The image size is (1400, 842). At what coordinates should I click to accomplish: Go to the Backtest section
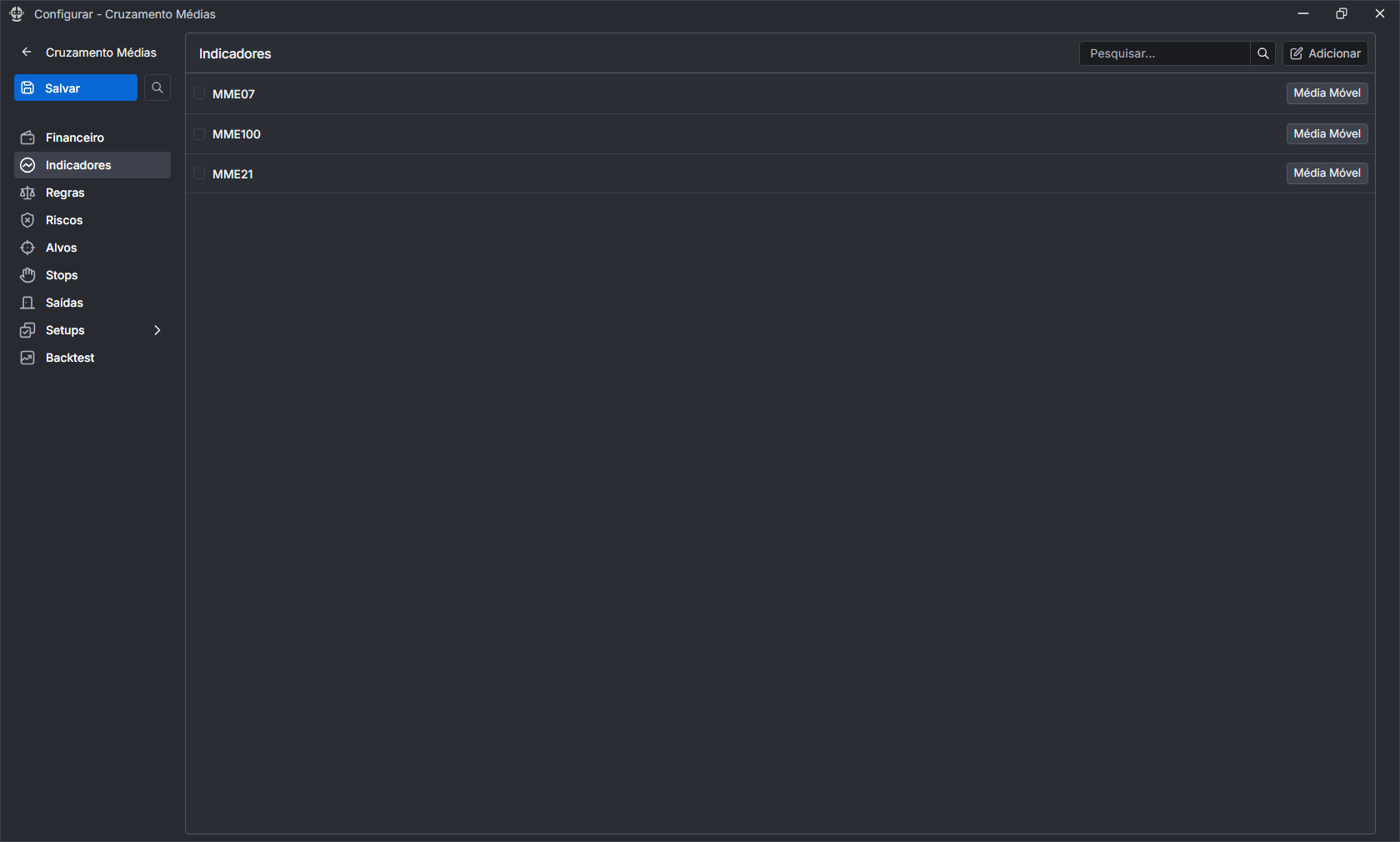[70, 358]
